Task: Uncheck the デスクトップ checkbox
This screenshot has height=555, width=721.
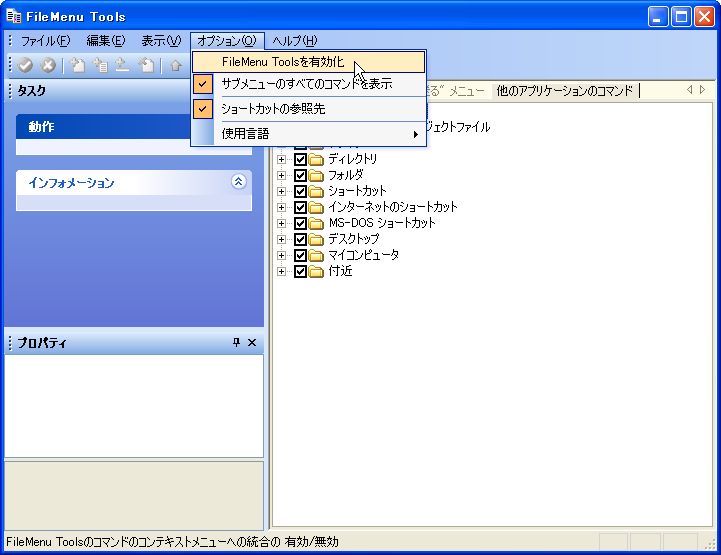Action: 300,240
